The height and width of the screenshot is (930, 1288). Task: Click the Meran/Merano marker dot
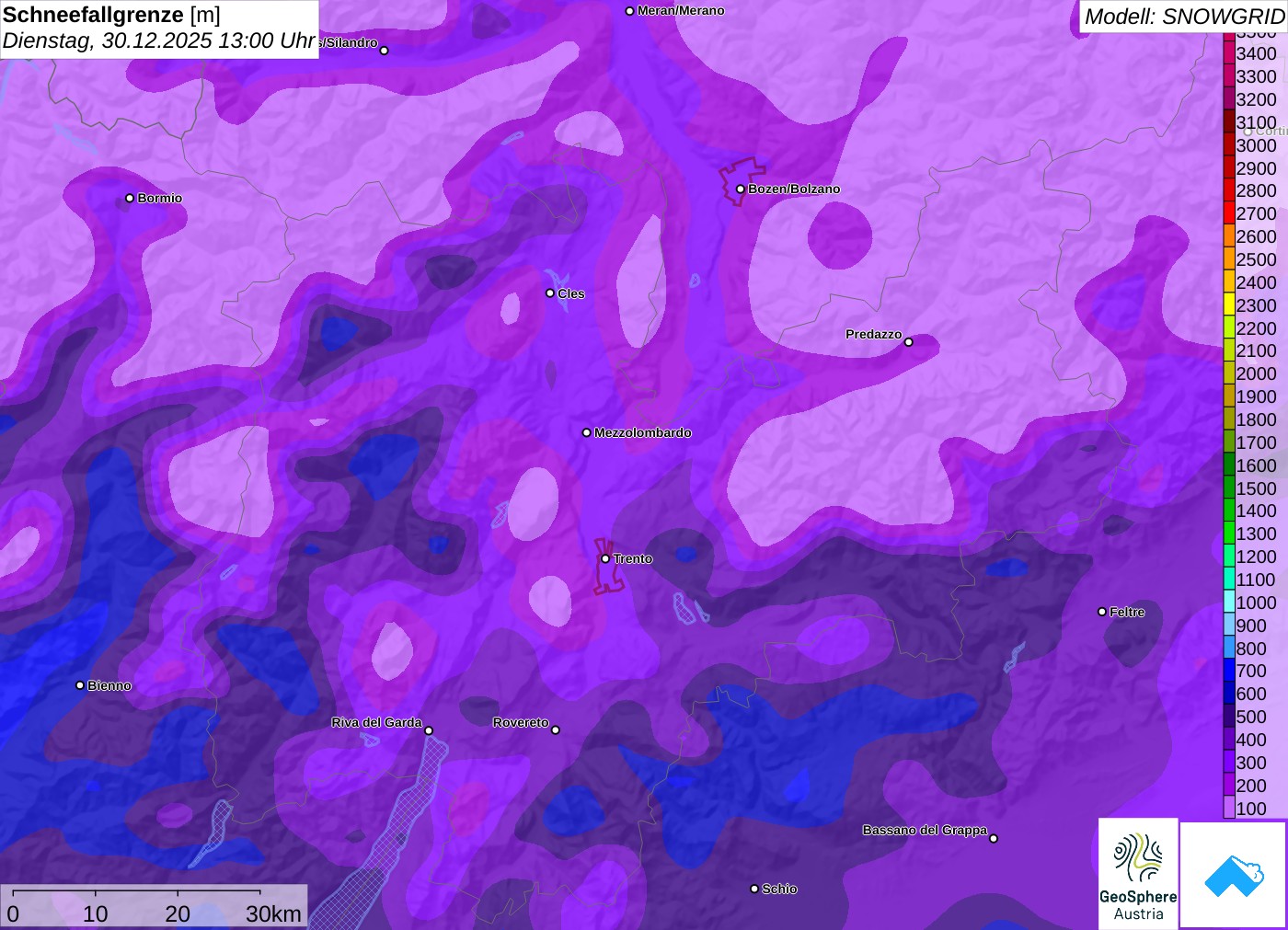pos(629,11)
